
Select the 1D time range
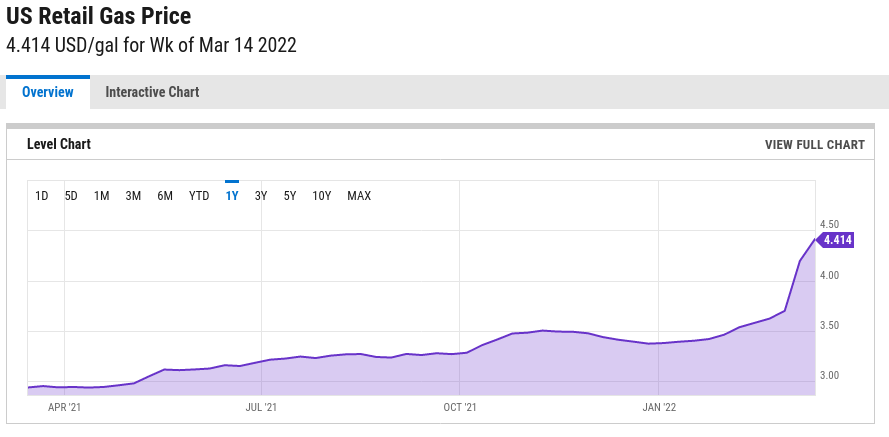tap(42, 196)
